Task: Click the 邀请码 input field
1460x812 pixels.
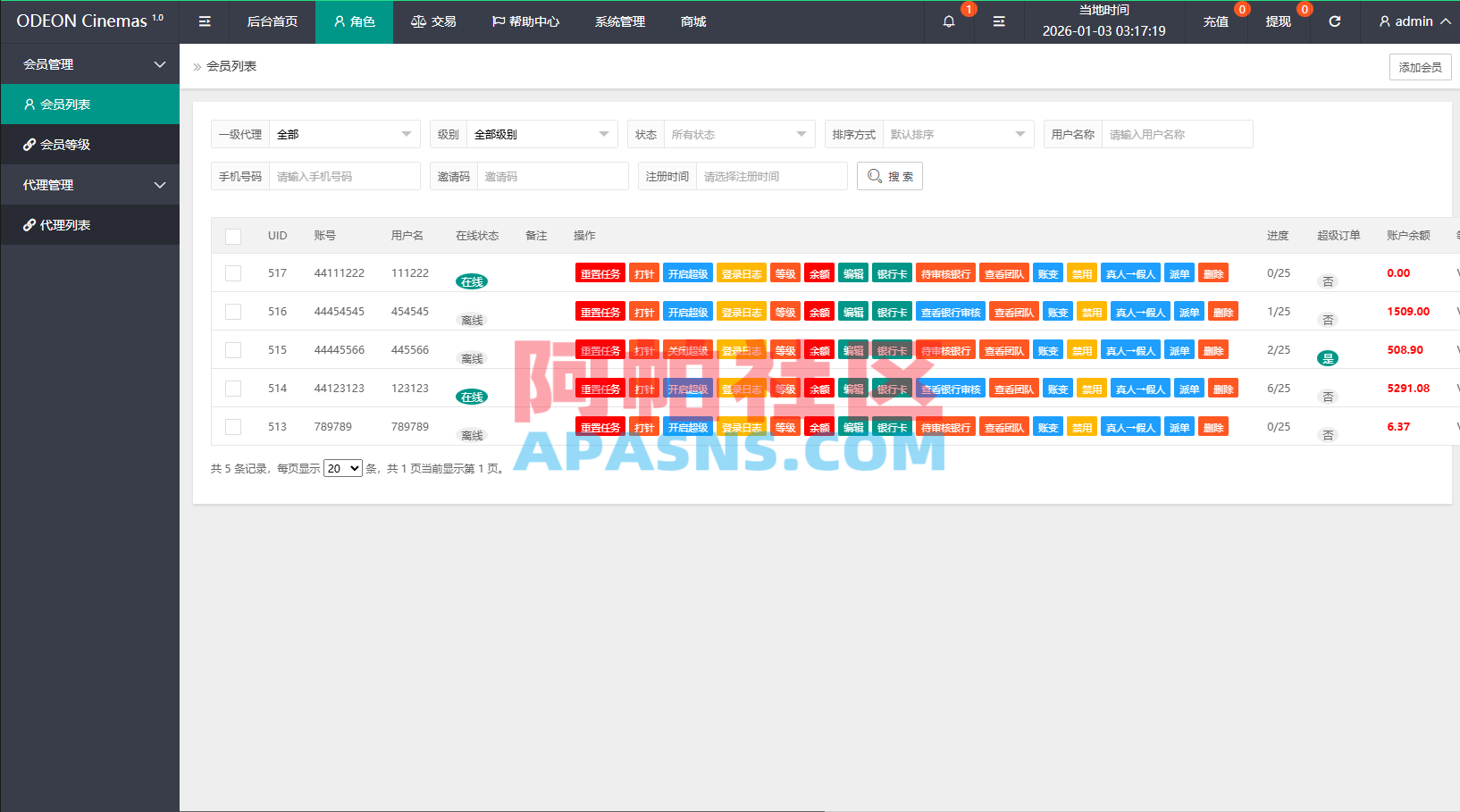Action: coord(553,176)
